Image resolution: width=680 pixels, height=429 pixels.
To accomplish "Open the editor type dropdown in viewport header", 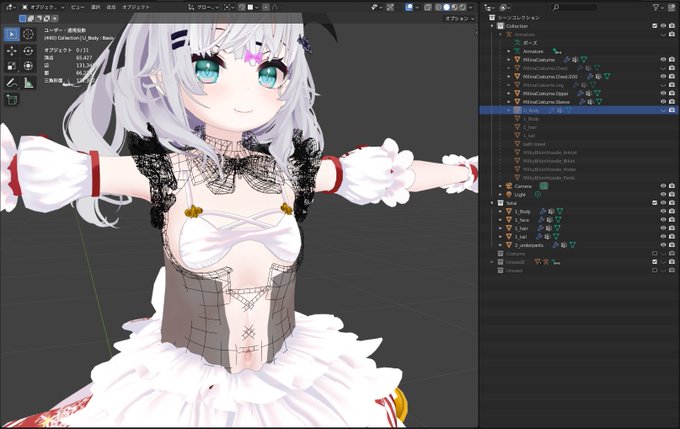I will [x=11, y=7].
